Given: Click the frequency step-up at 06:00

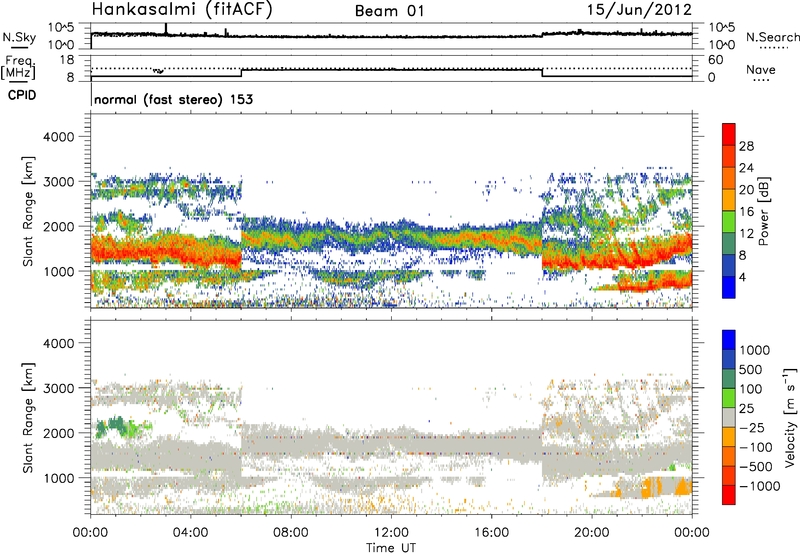Looking at the screenshot, I should pyautogui.click(x=241, y=72).
